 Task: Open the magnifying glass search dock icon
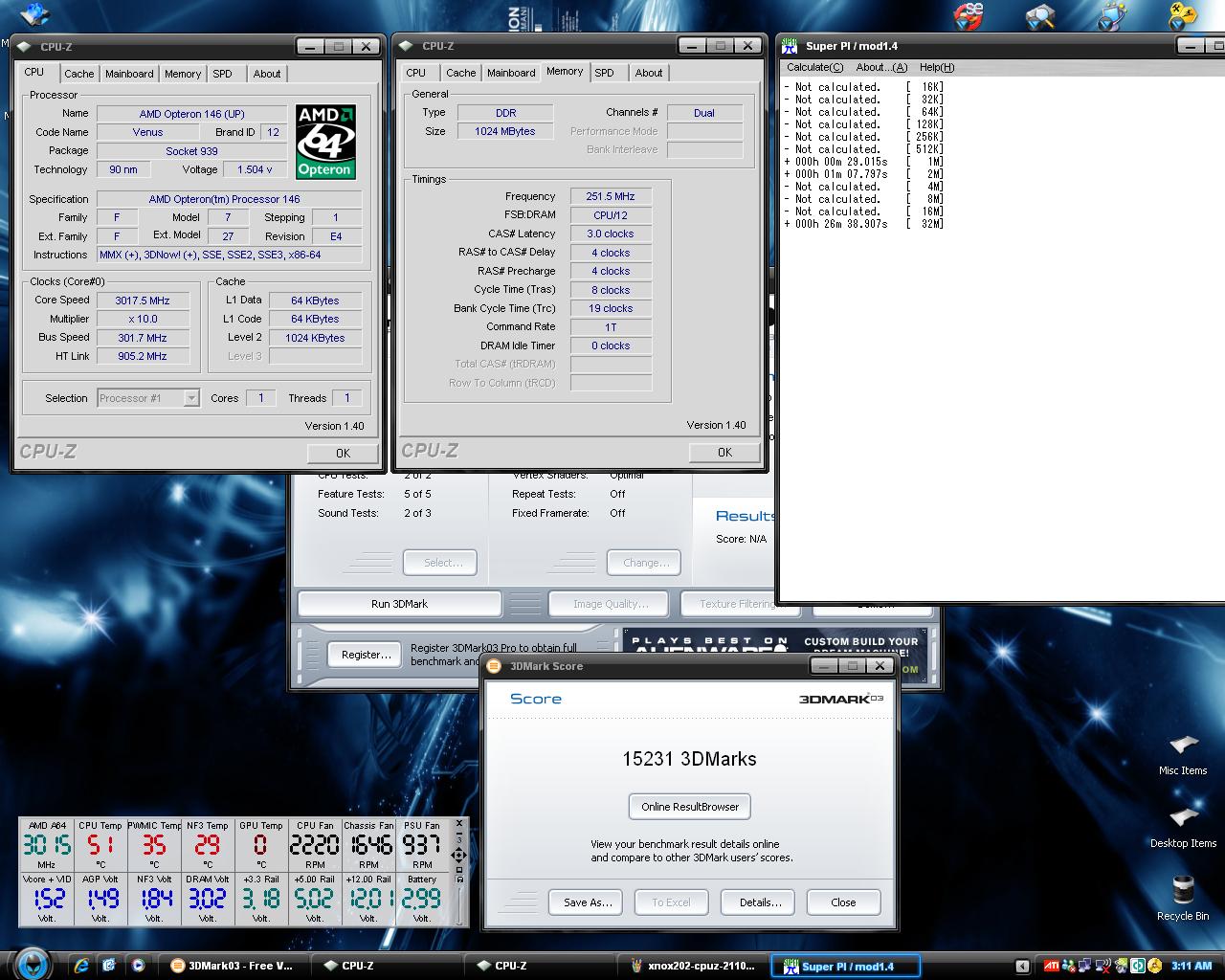[x=1039, y=14]
